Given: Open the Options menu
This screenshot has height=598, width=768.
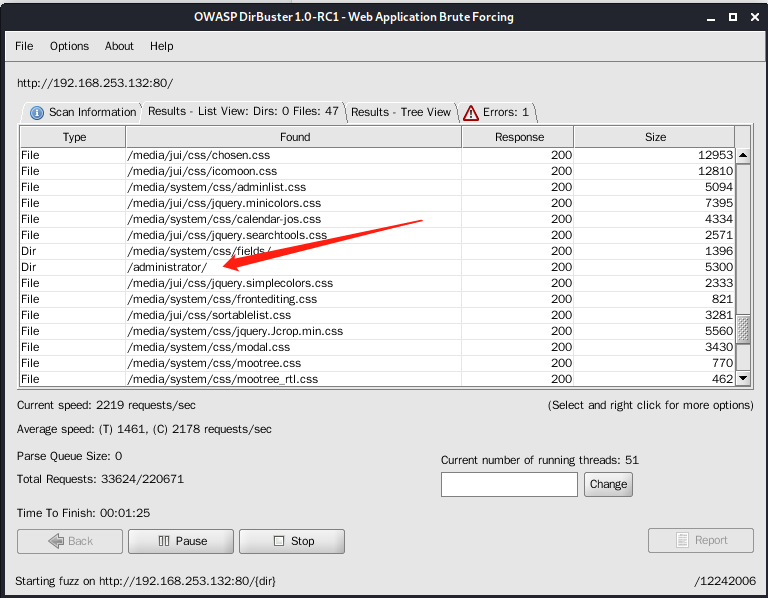Looking at the screenshot, I should [x=69, y=46].
